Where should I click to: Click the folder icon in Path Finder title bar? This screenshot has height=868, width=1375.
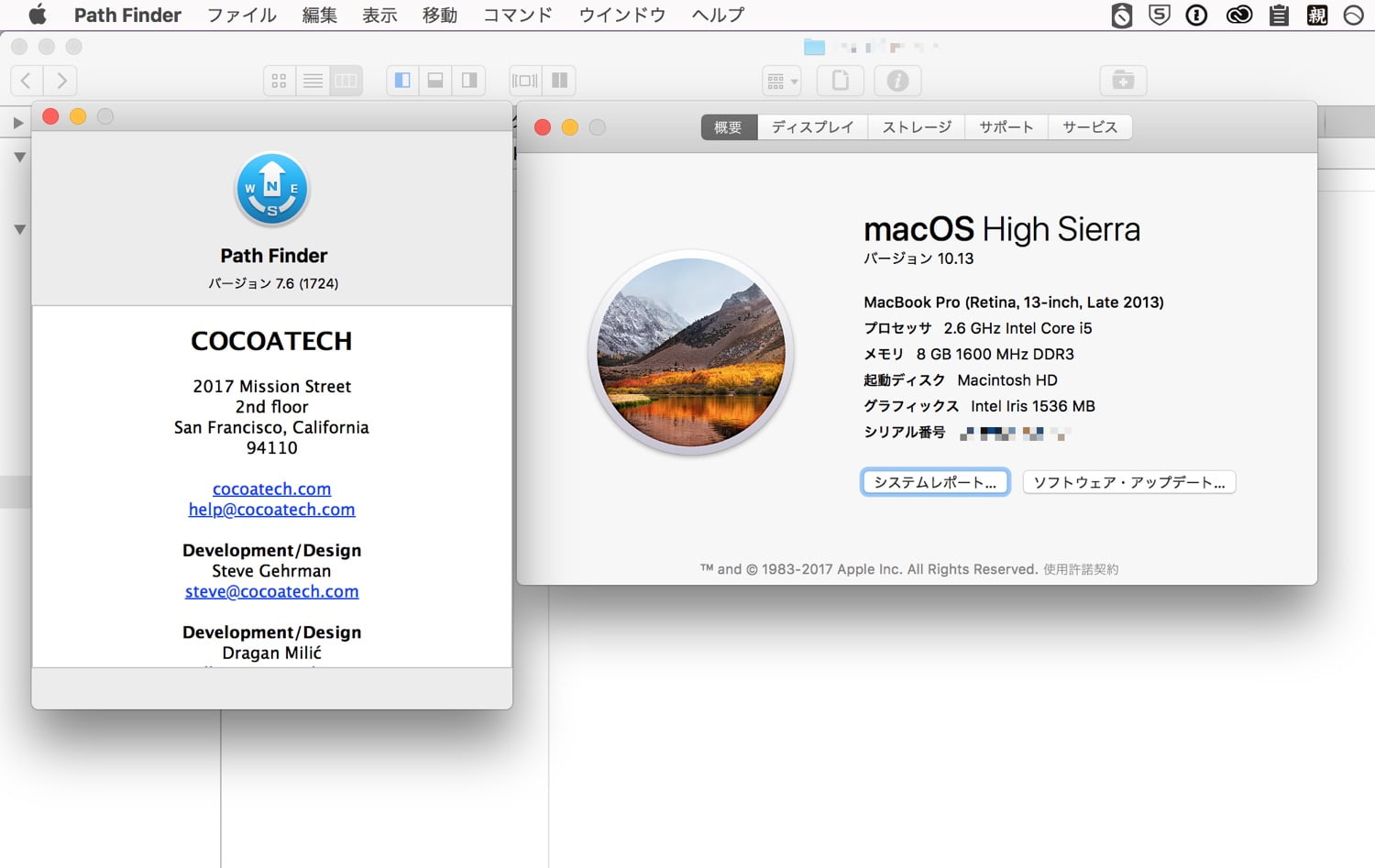(x=814, y=46)
